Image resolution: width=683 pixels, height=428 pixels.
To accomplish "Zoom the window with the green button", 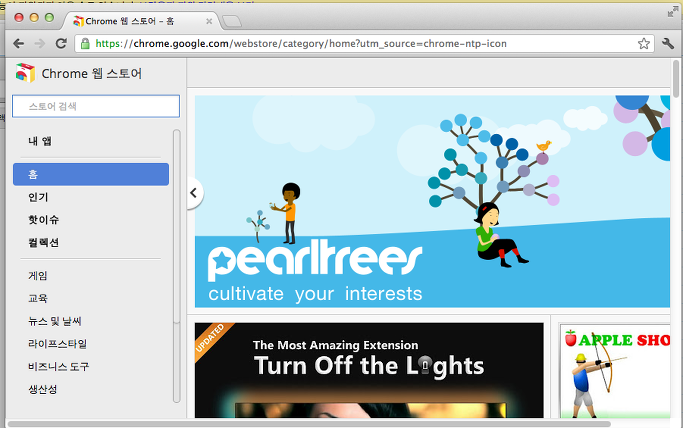I will pos(49,17).
